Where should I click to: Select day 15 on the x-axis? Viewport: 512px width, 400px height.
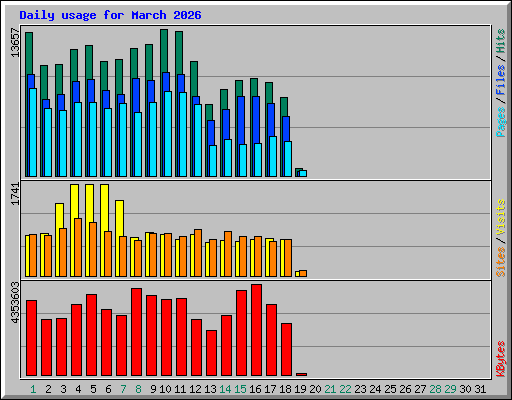[240, 389]
